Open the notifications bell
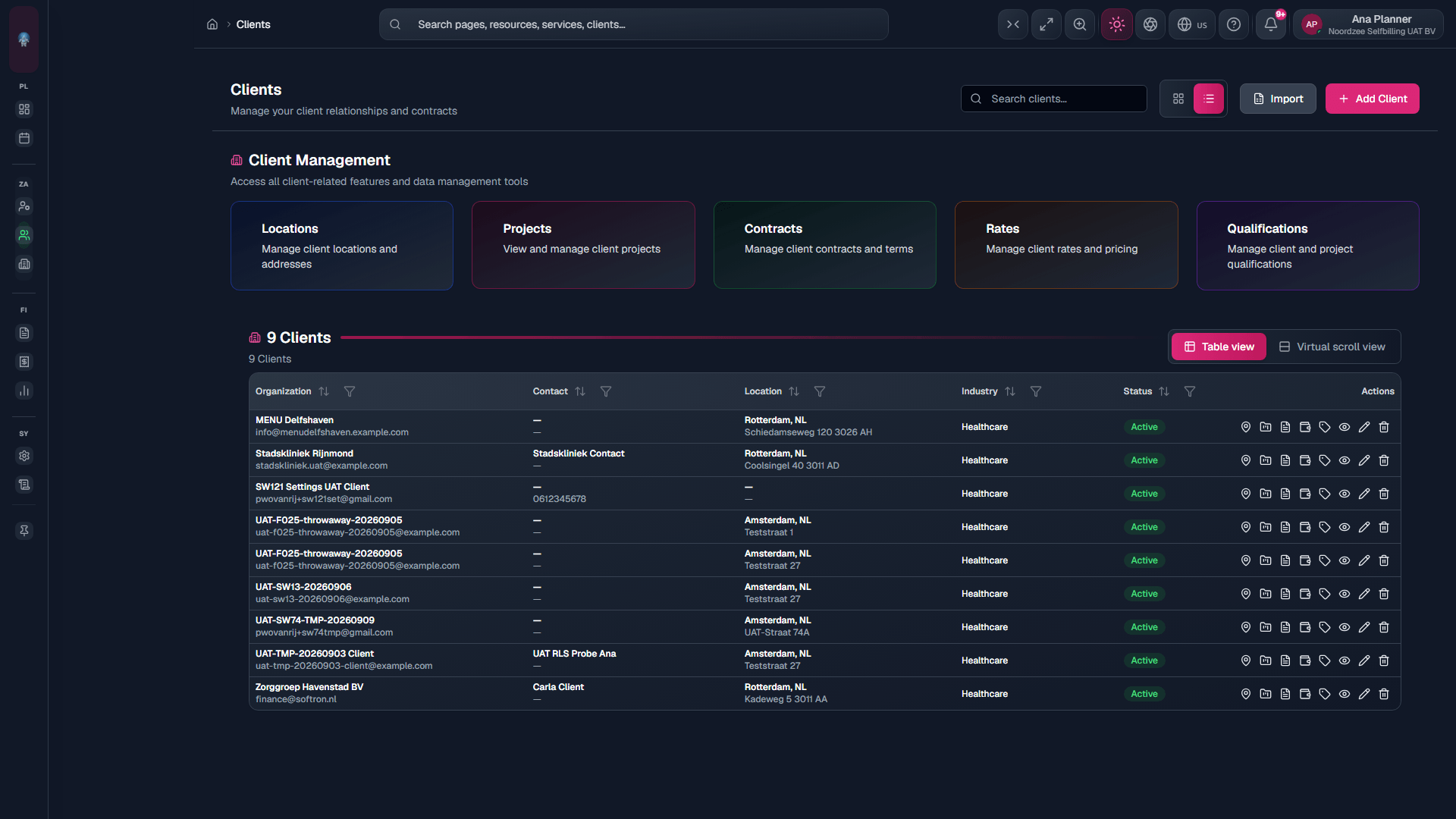Screen dimensions: 1456x819 point(1271,24)
